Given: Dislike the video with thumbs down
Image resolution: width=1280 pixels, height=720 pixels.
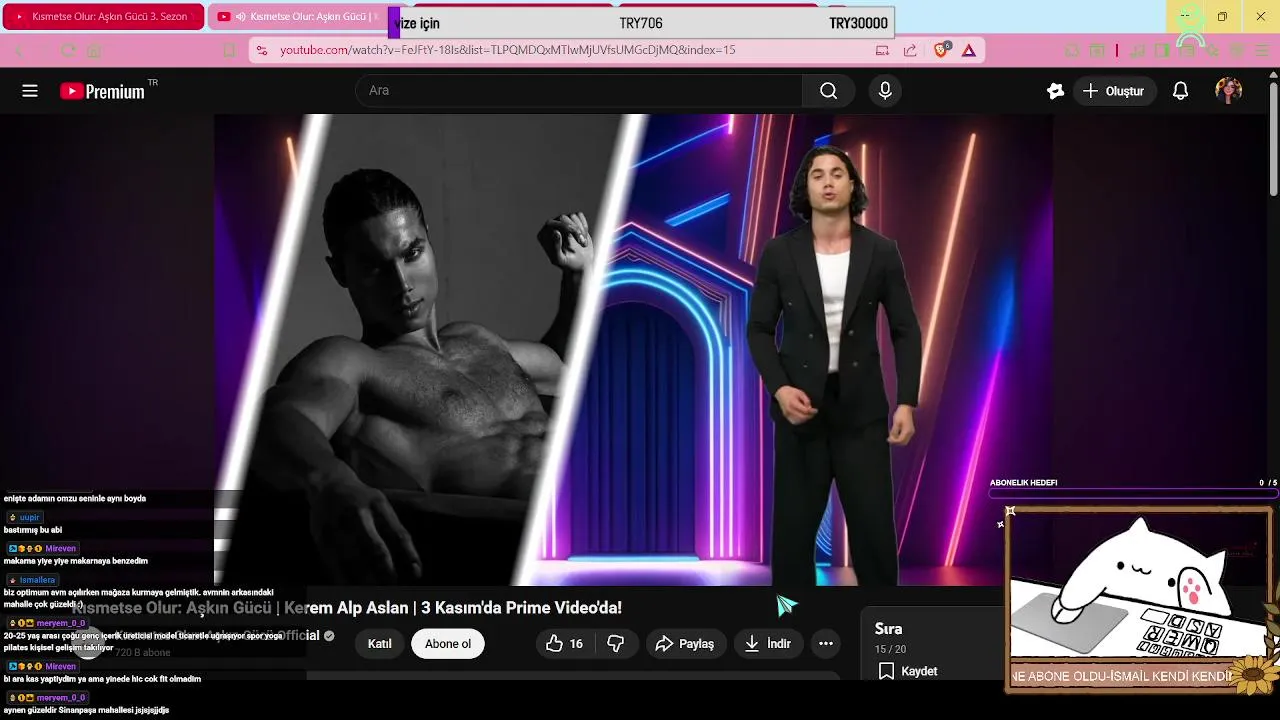Looking at the screenshot, I should (616, 644).
